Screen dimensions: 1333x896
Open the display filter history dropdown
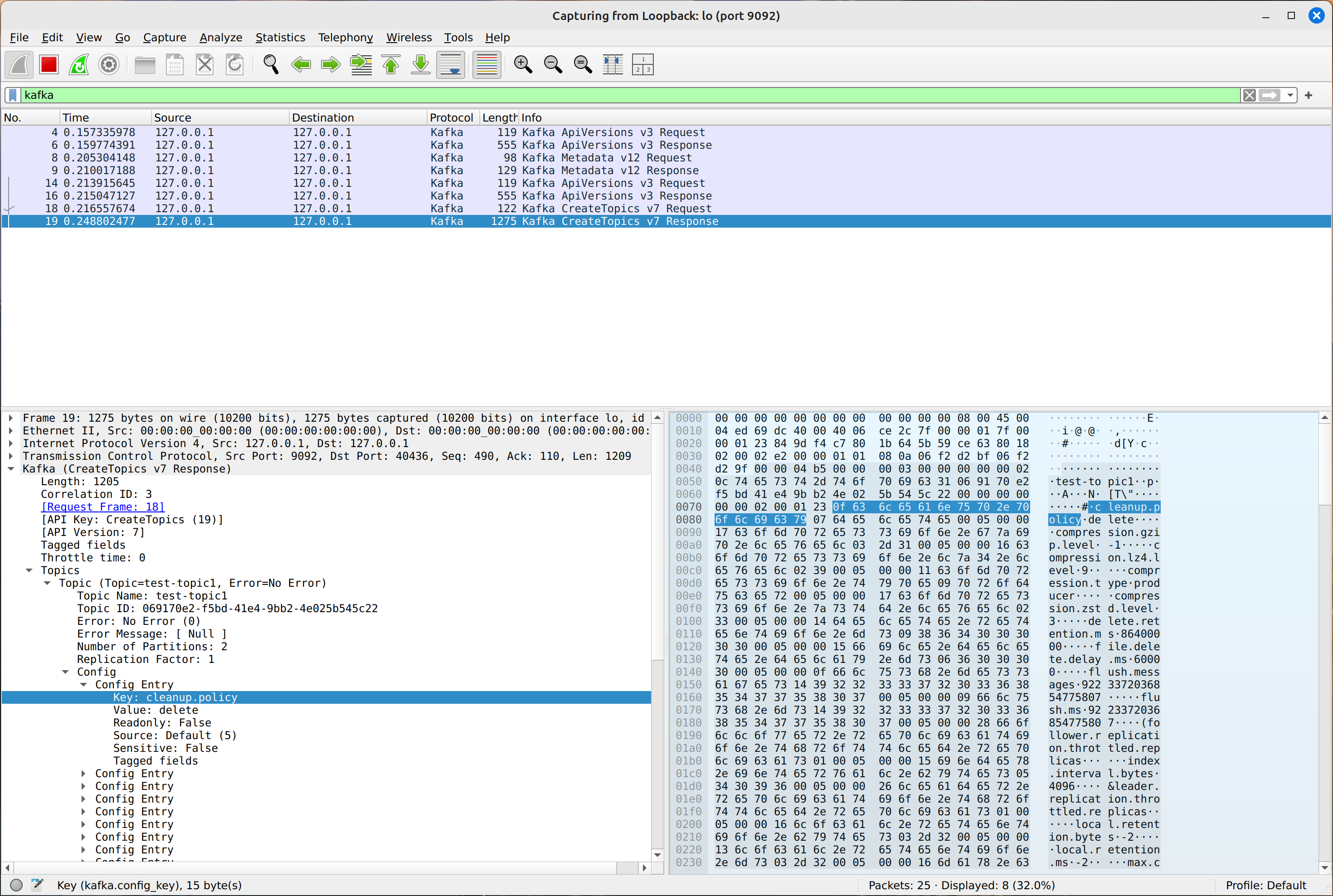click(x=1290, y=95)
